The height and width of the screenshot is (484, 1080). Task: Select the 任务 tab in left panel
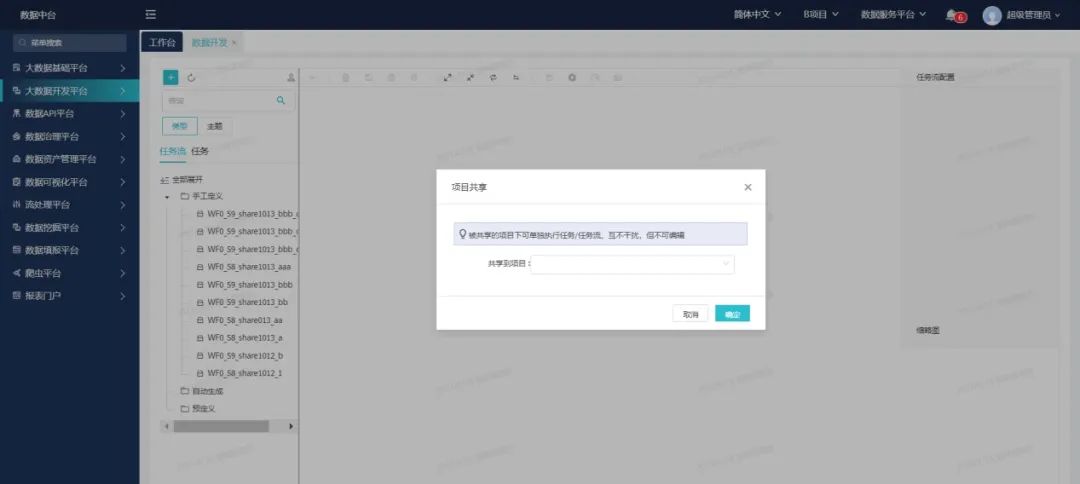(200, 151)
